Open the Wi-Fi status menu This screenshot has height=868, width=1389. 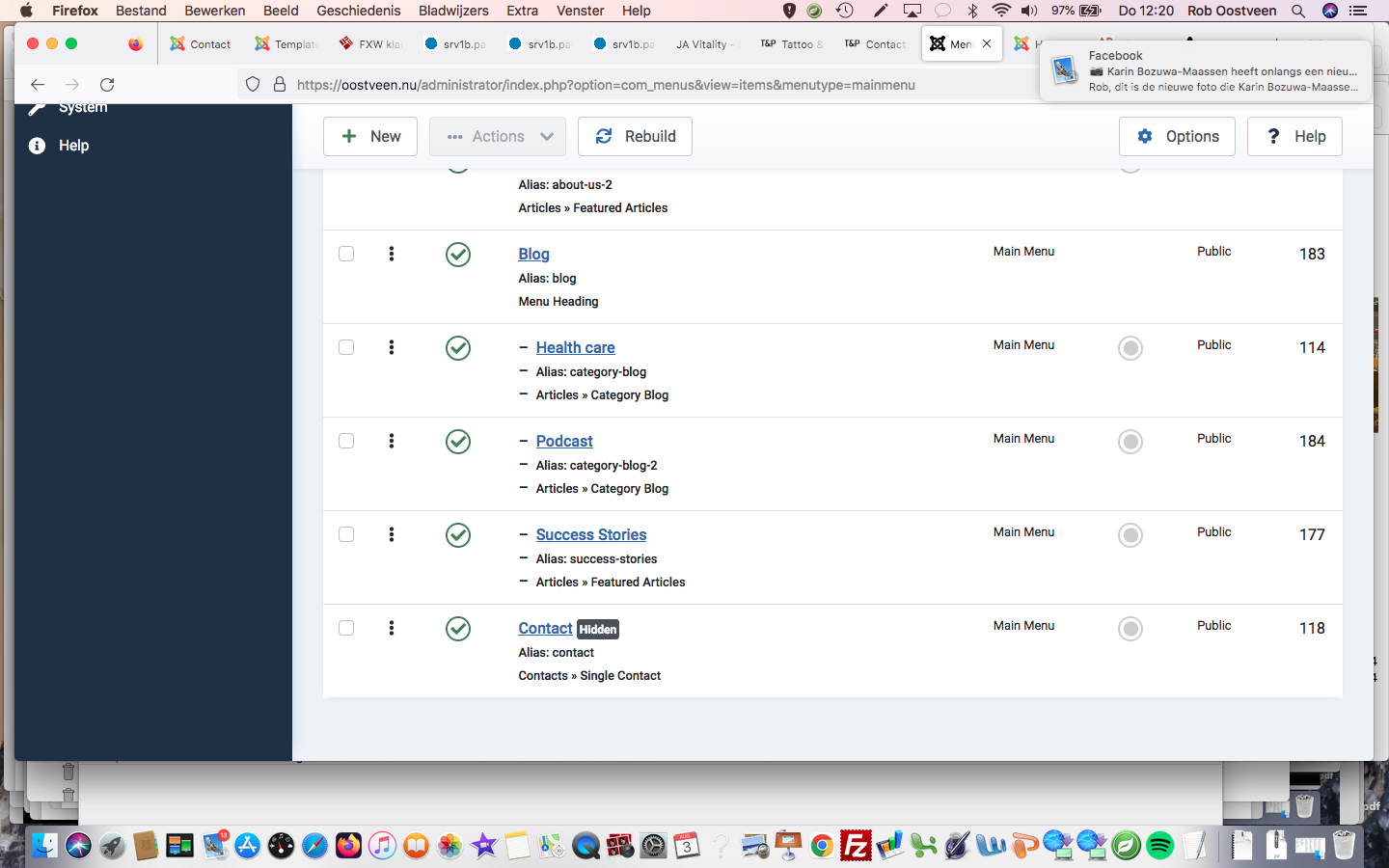1001,11
